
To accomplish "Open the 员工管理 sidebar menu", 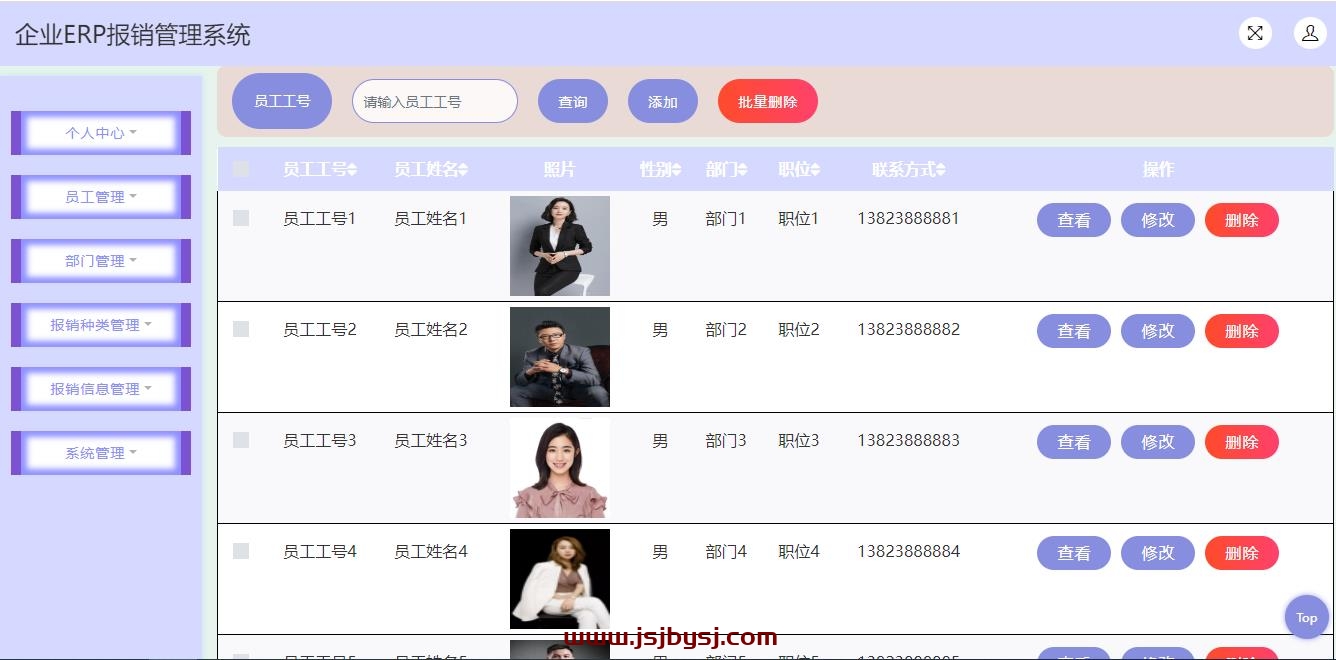I will [101, 197].
